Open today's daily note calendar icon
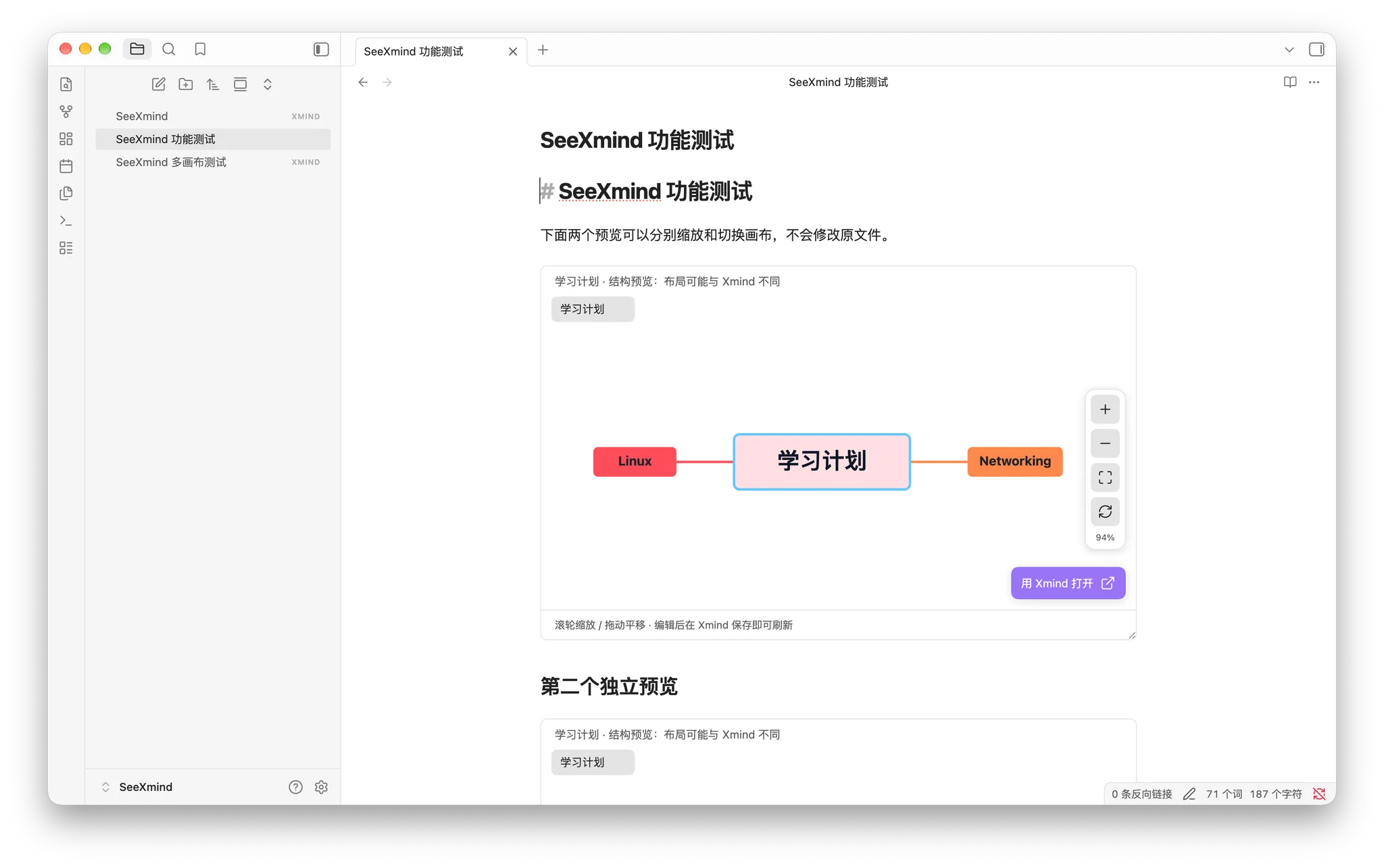This screenshot has width=1384, height=868. coord(66,166)
